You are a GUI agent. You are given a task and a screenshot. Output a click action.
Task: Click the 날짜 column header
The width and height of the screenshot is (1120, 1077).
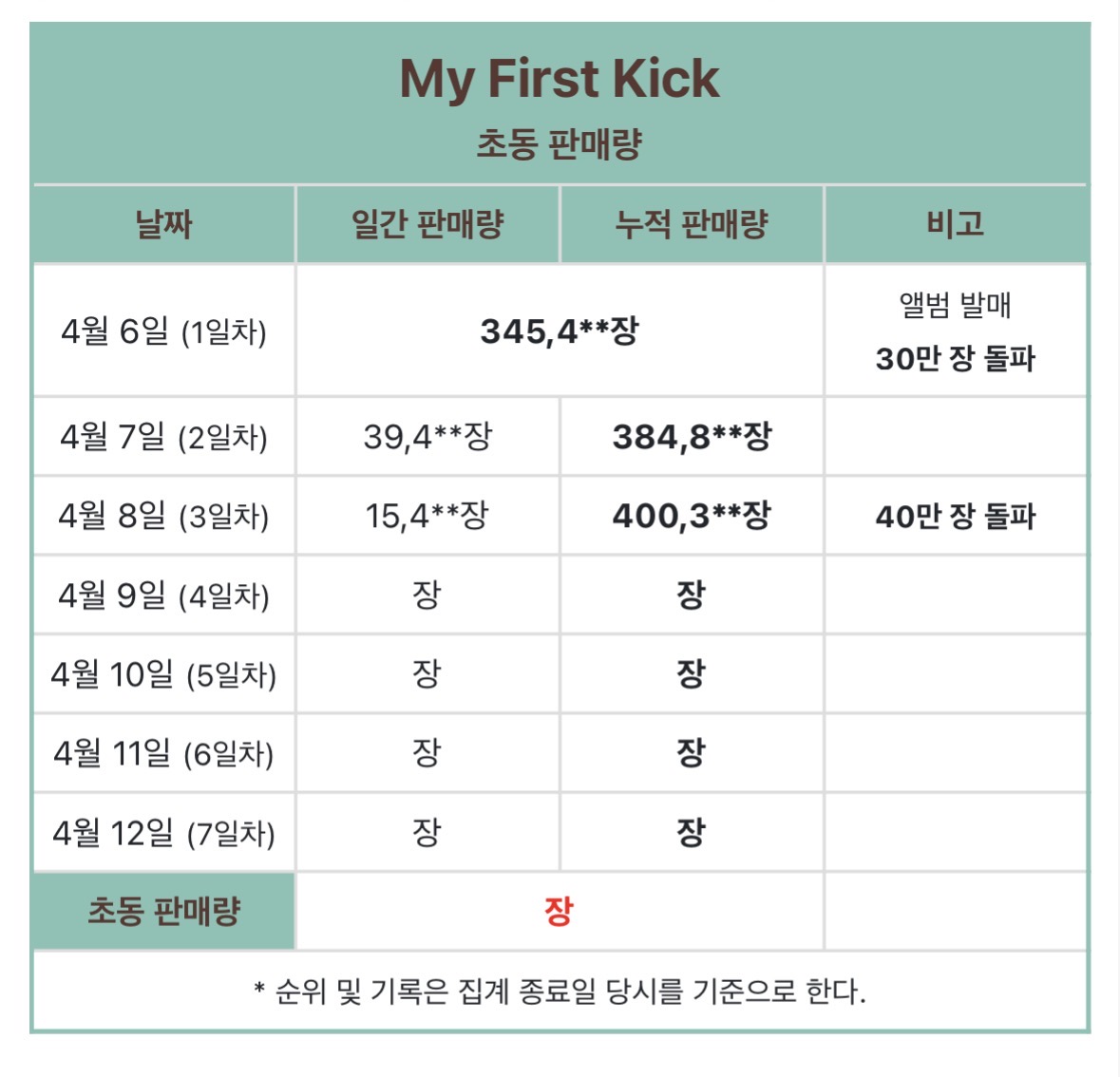click(x=163, y=224)
